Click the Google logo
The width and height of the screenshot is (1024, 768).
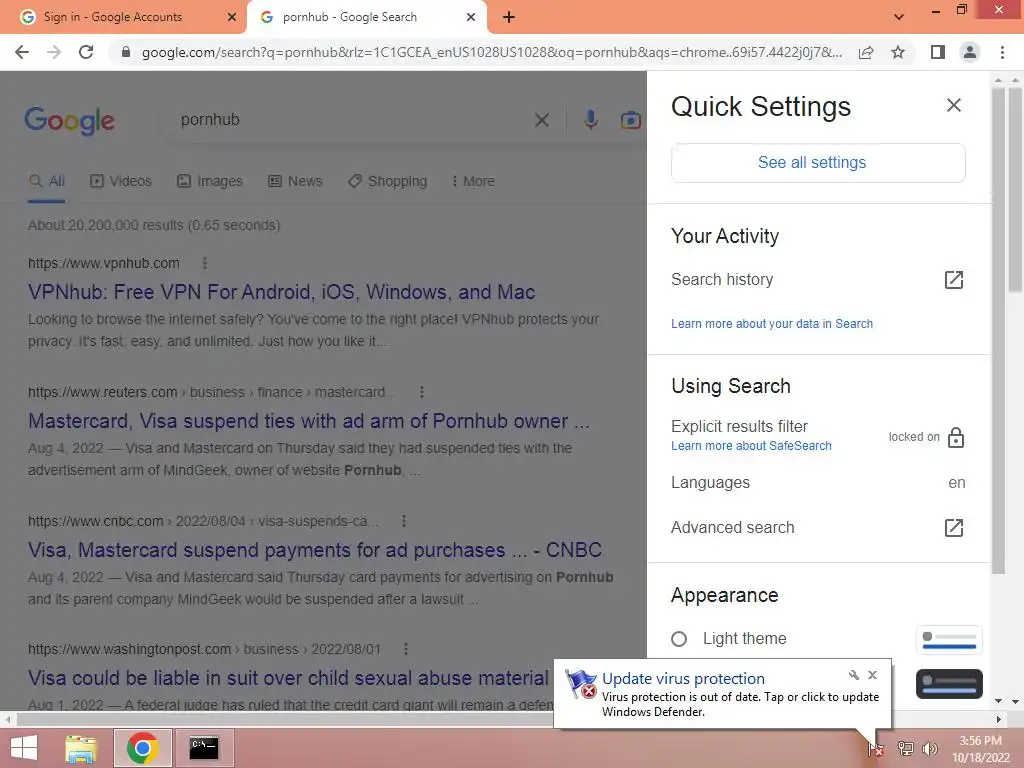[x=70, y=121]
